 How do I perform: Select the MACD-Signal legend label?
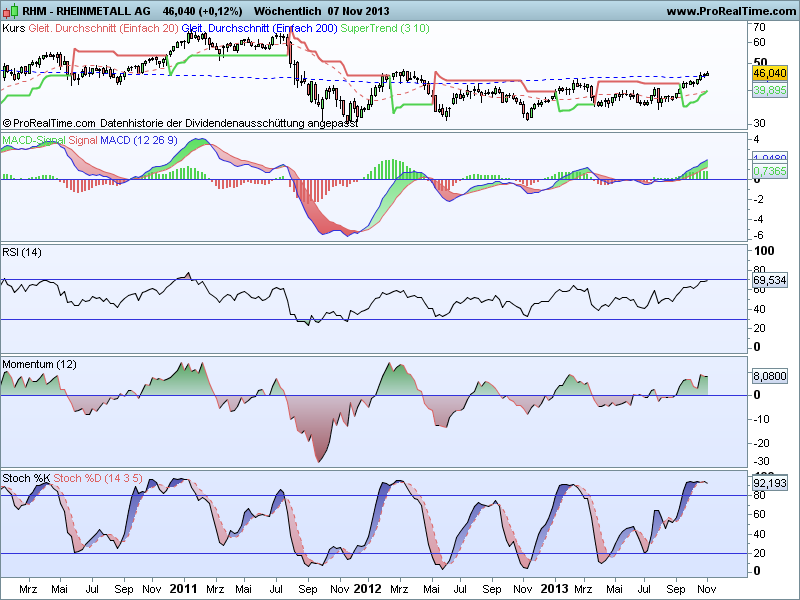34,140
